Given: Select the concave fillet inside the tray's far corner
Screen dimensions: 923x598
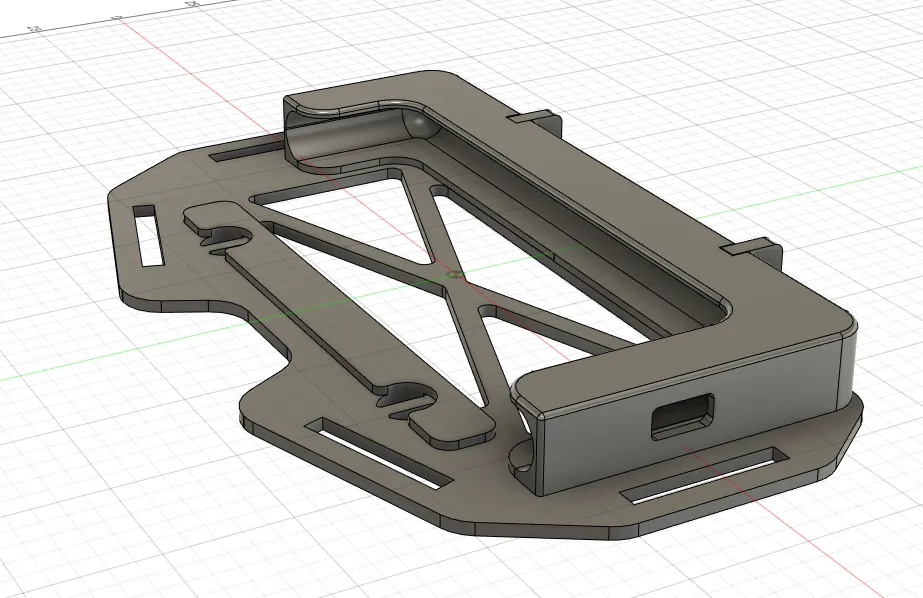Looking at the screenshot, I should click(x=421, y=122).
